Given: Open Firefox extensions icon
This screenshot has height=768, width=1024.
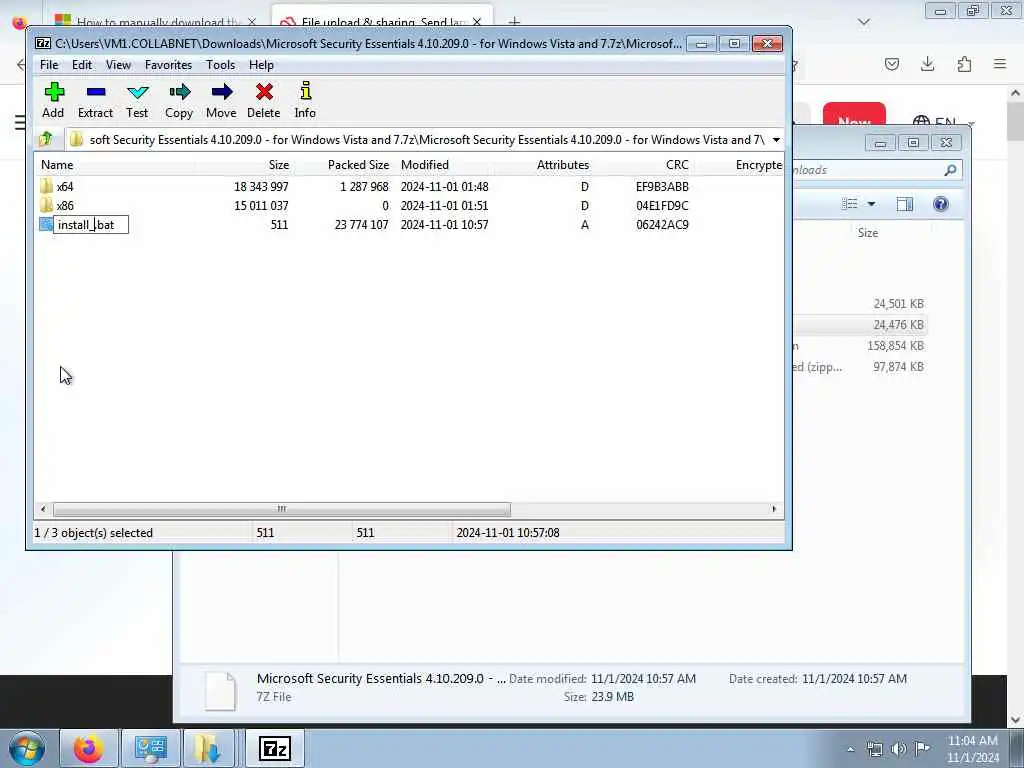Looking at the screenshot, I should (x=964, y=64).
